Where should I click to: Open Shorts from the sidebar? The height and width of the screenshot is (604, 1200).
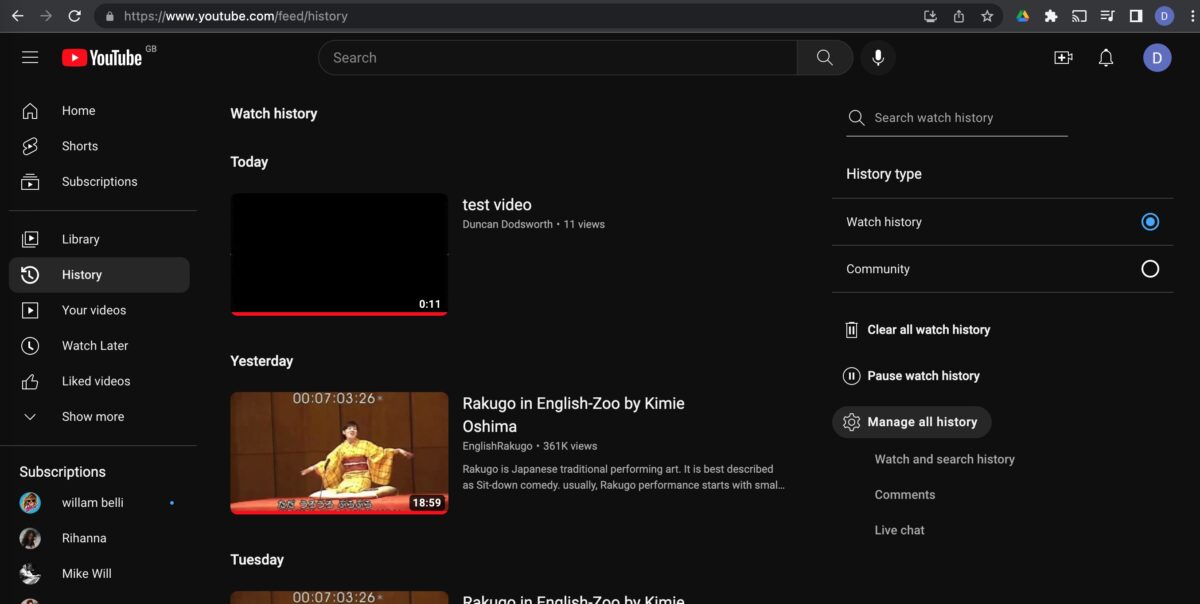[99, 146]
